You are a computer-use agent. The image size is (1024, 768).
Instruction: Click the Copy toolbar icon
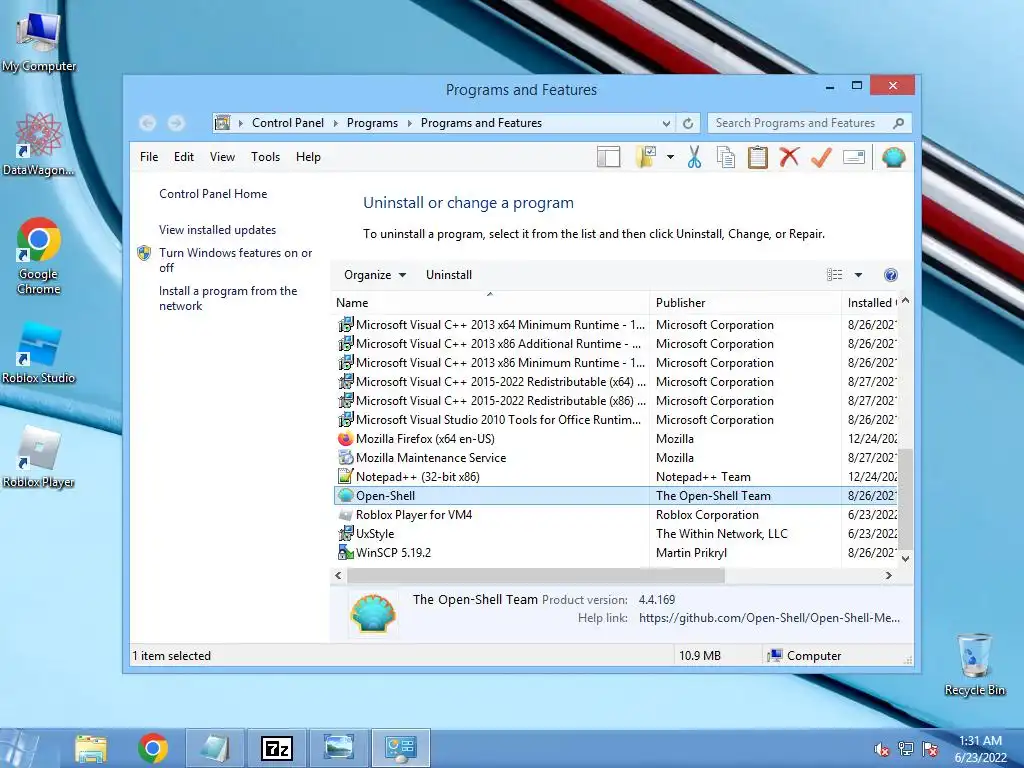726,157
